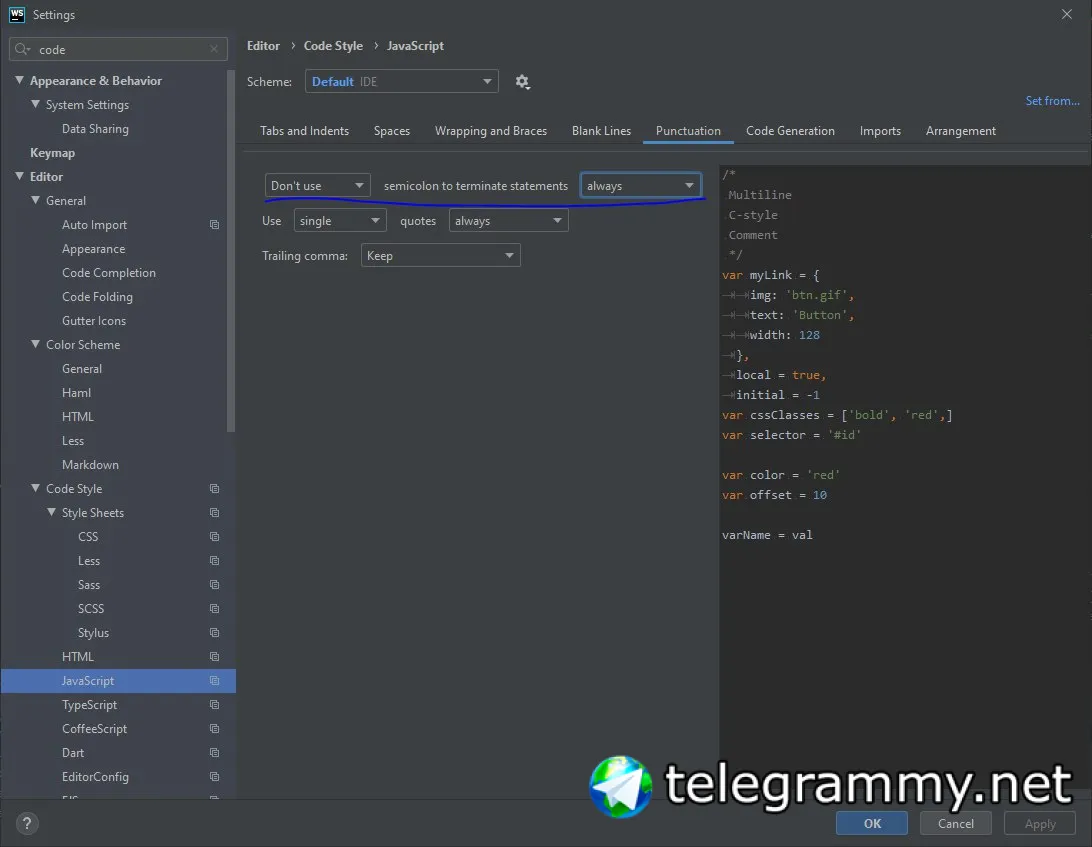The height and width of the screenshot is (847, 1092).
Task: Click the help question mark icon
Action: point(26,823)
